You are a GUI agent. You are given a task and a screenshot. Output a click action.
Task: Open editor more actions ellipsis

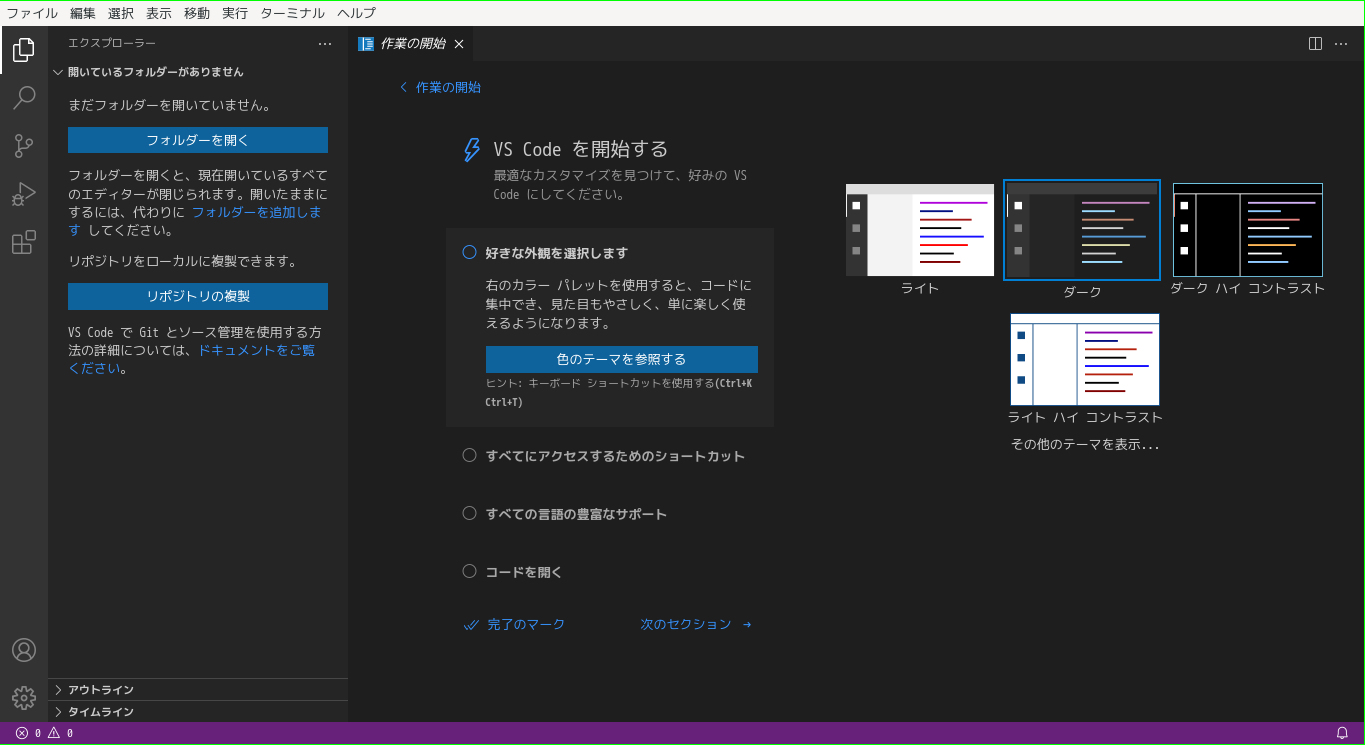[x=1342, y=44]
